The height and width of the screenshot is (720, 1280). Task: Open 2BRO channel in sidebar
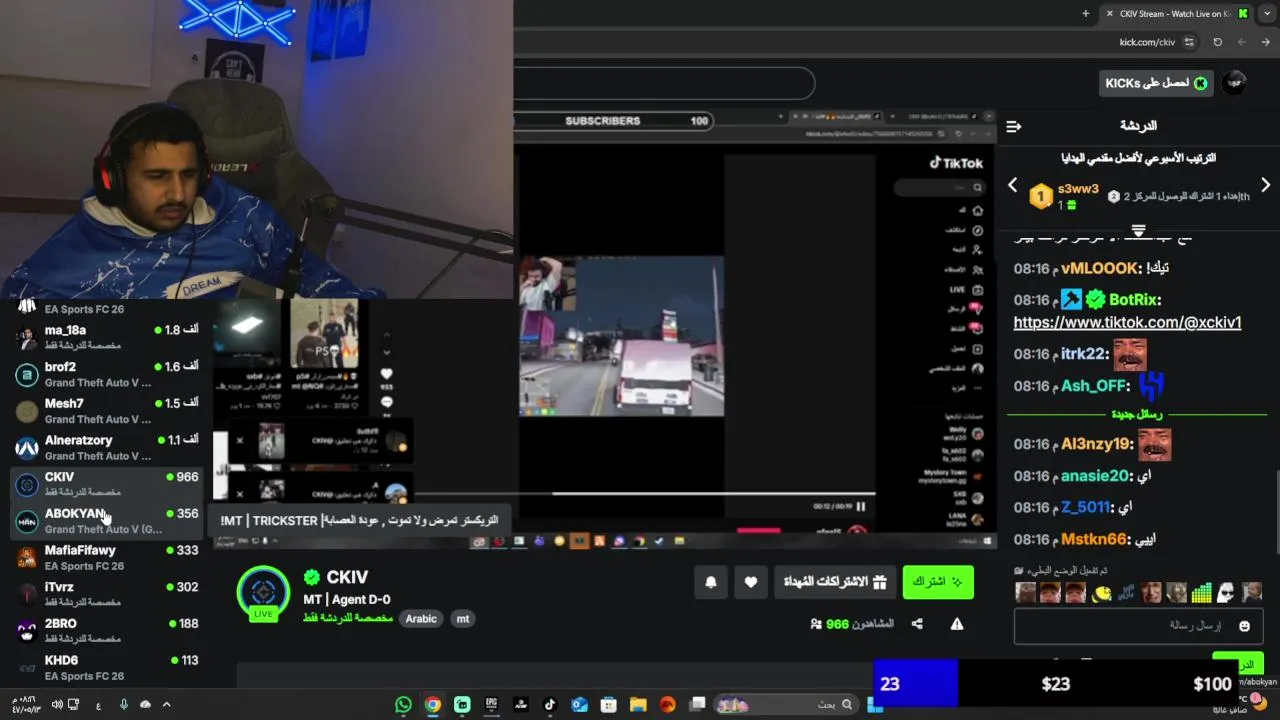coord(108,631)
